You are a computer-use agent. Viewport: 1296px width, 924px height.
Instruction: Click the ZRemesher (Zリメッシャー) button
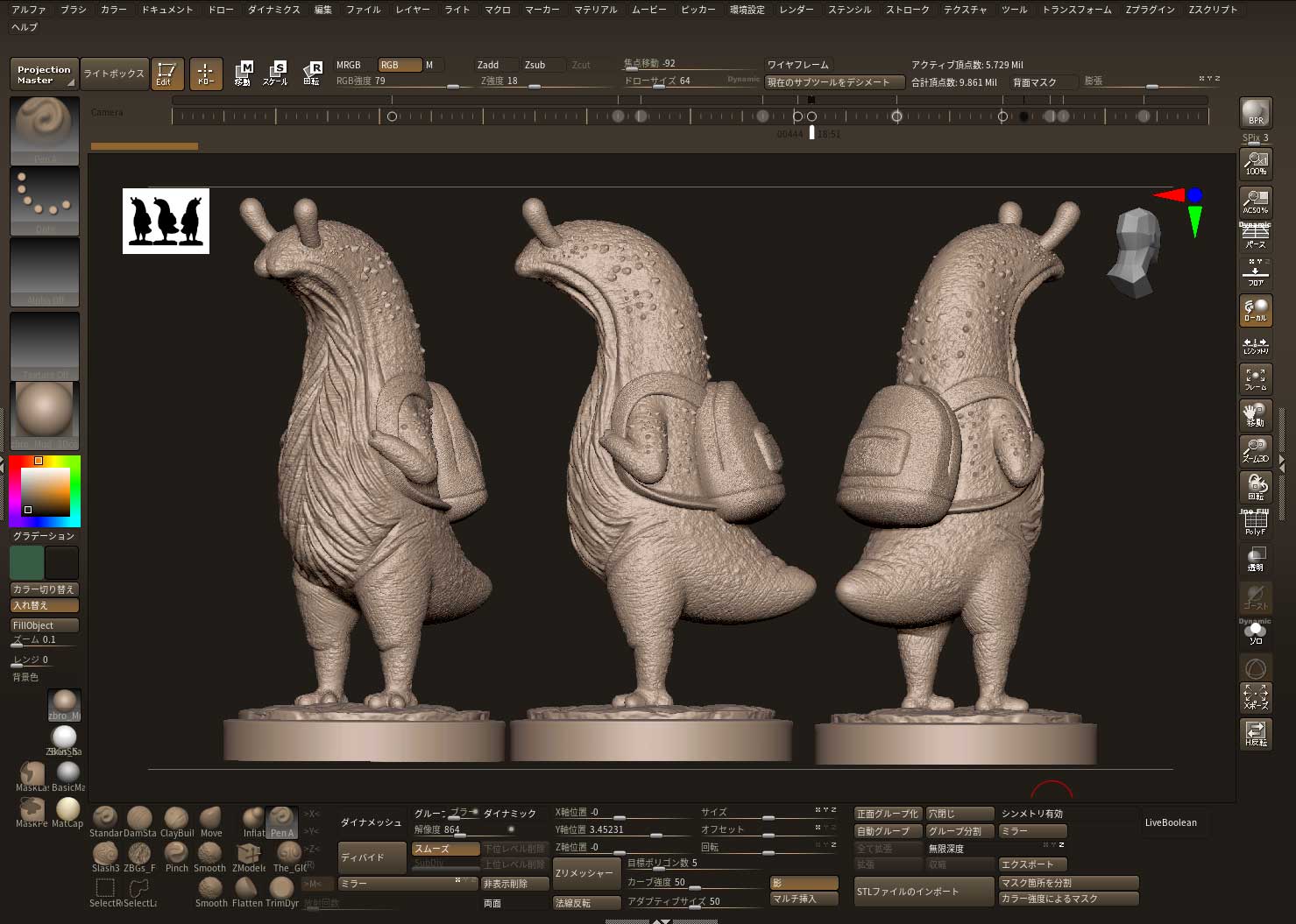coord(584,873)
